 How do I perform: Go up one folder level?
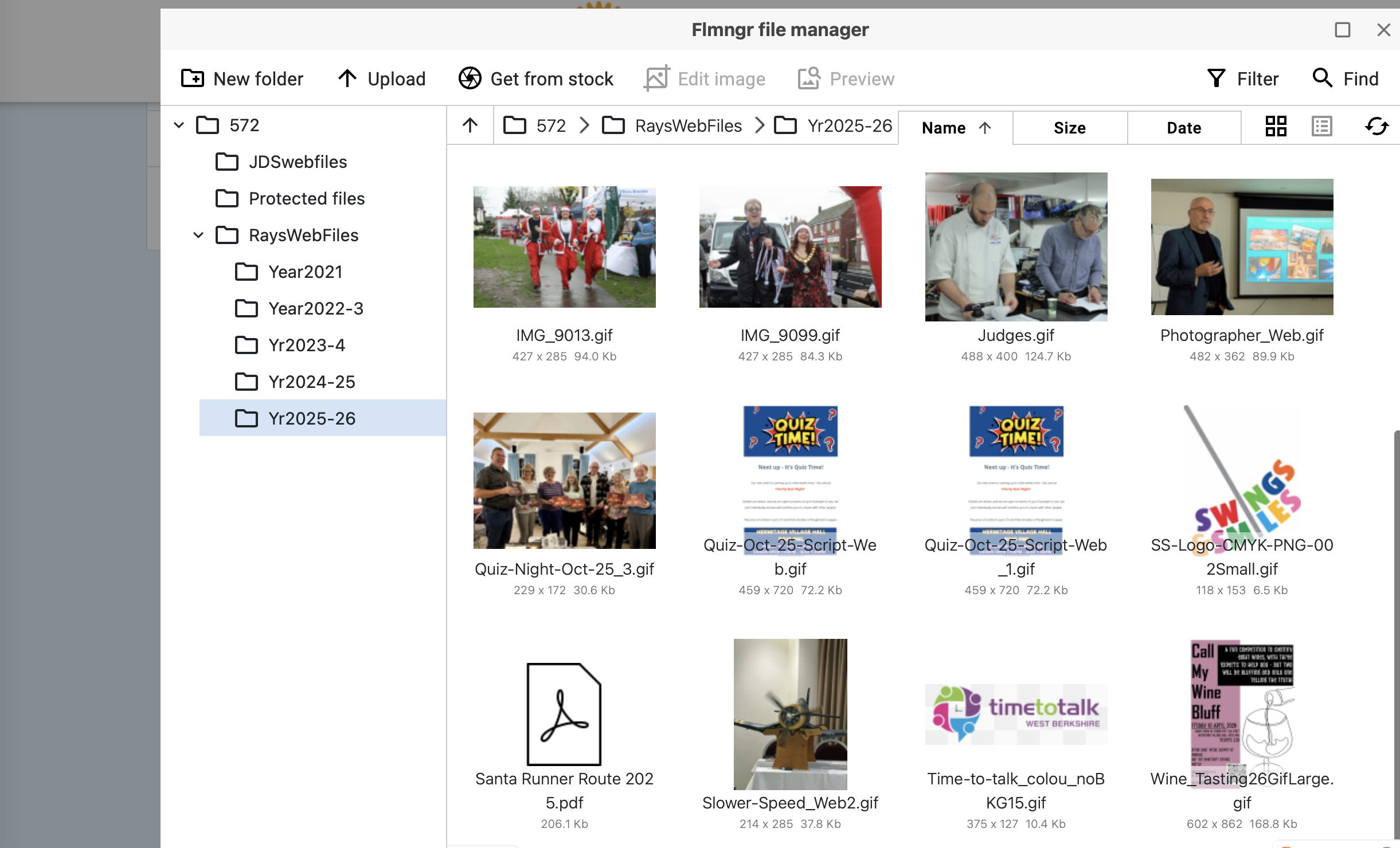[x=470, y=125]
